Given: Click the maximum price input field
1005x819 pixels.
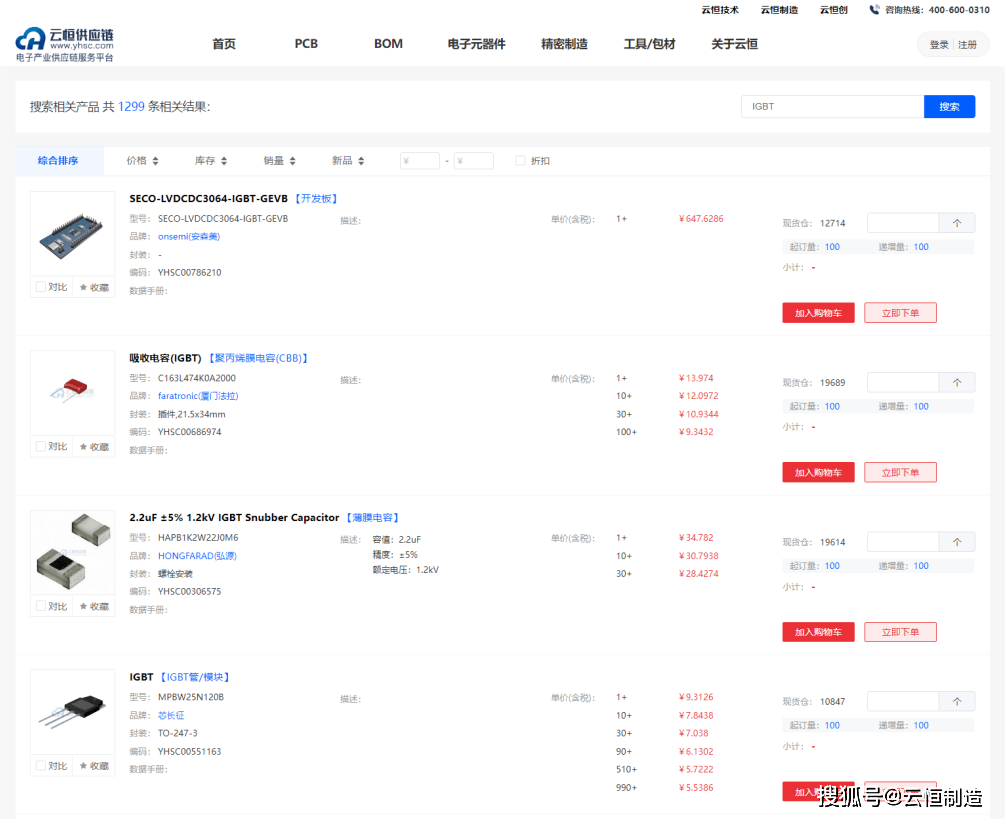Looking at the screenshot, I should (x=474, y=161).
